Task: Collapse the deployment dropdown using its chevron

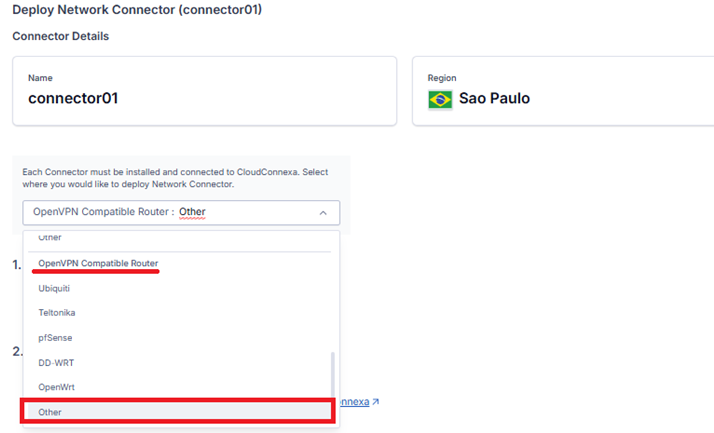Action: point(323,212)
